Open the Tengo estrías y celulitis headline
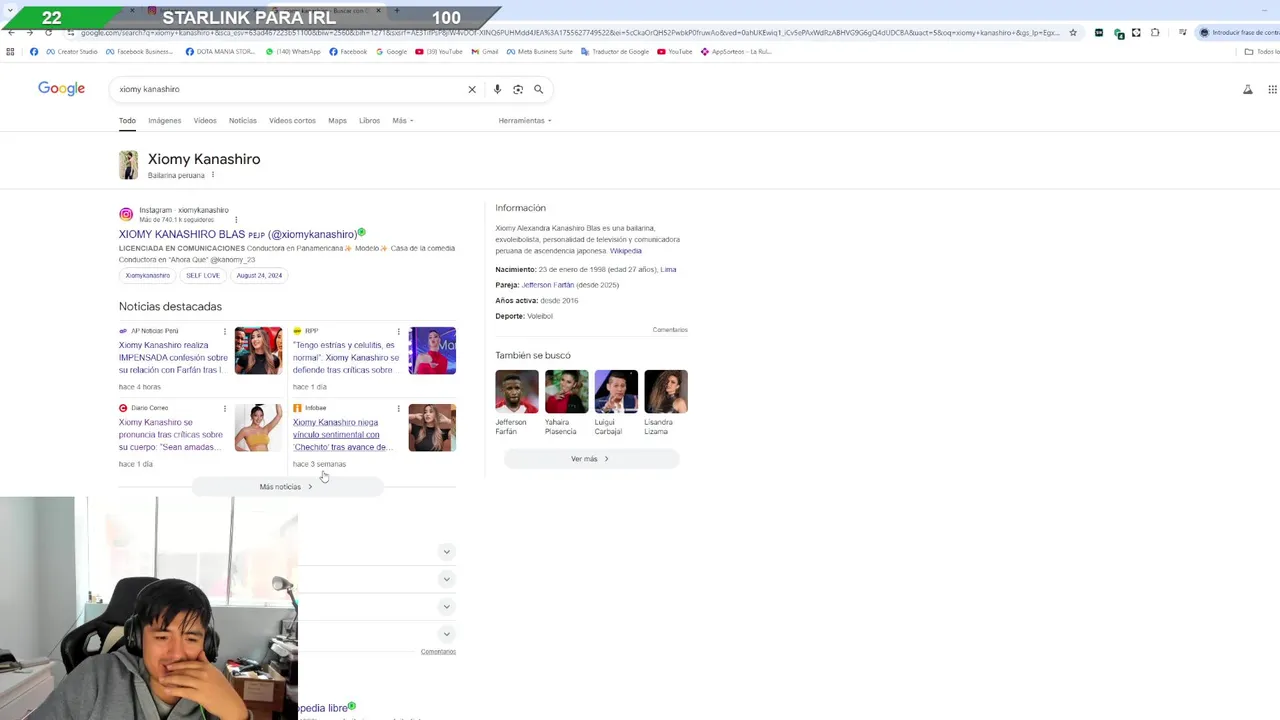The image size is (1280, 720). click(x=346, y=357)
